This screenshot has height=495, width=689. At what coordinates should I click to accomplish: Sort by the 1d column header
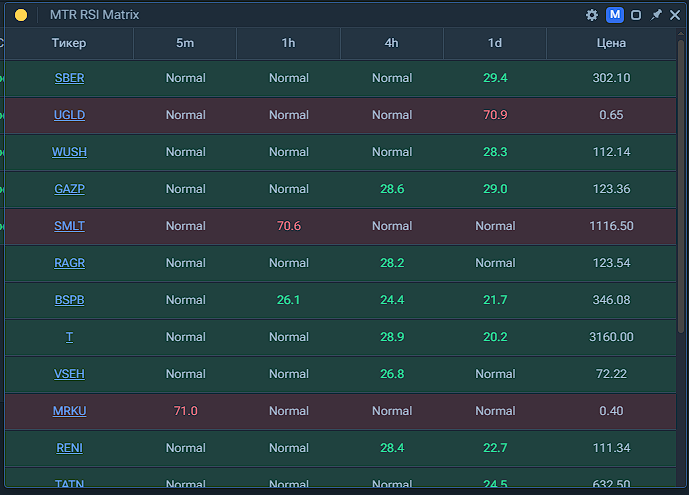click(x=495, y=43)
